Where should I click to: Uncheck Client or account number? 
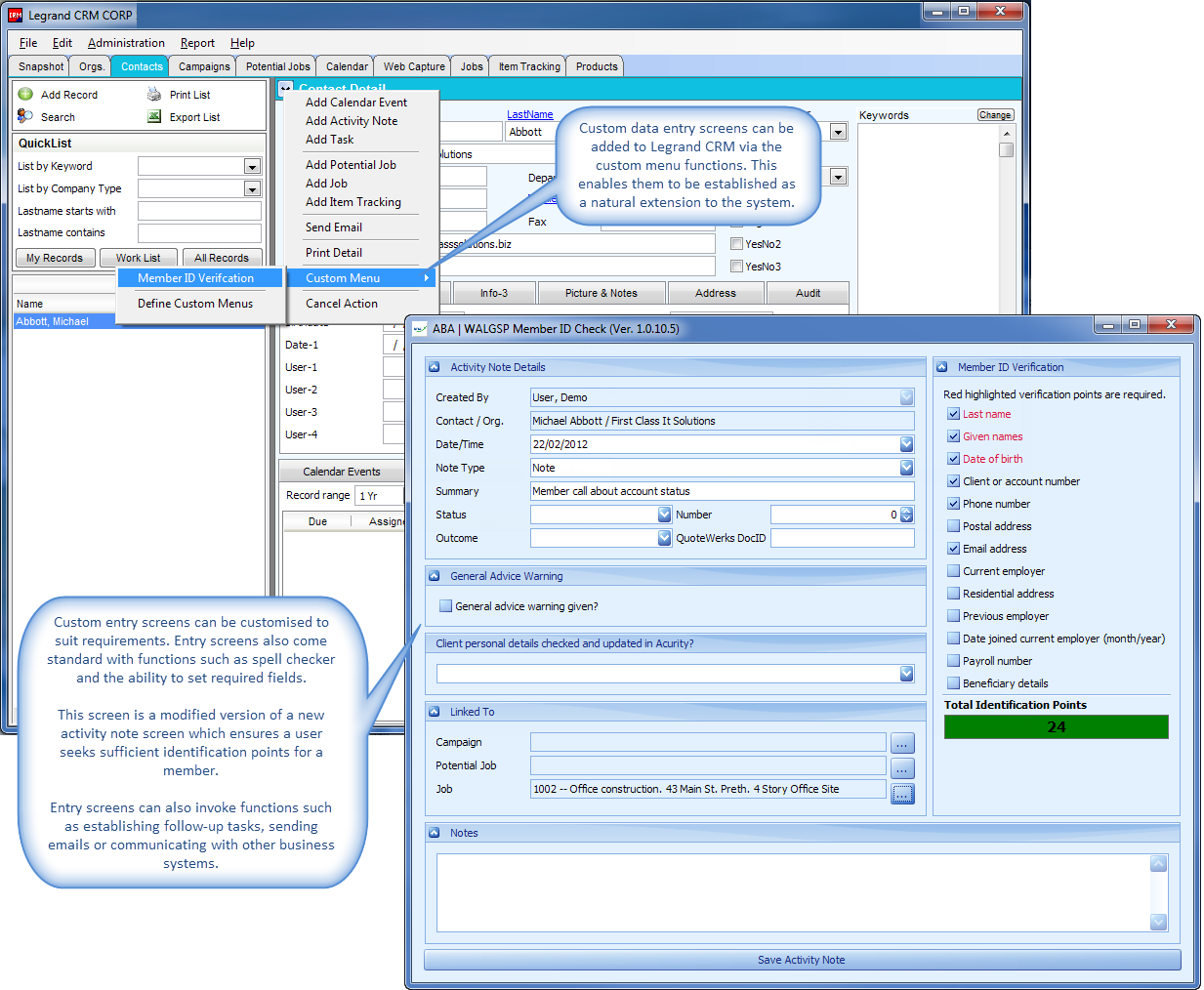coord(953,481)
